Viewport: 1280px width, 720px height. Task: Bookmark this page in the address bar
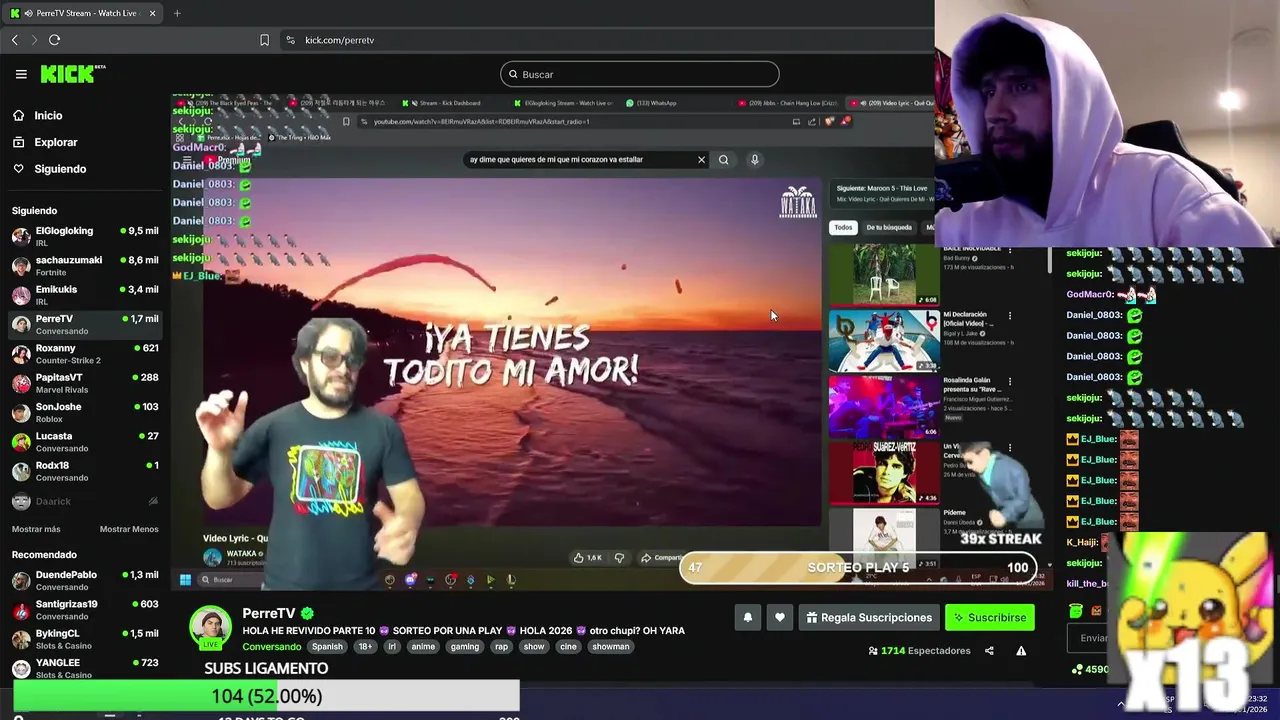[x=264, y=40]
